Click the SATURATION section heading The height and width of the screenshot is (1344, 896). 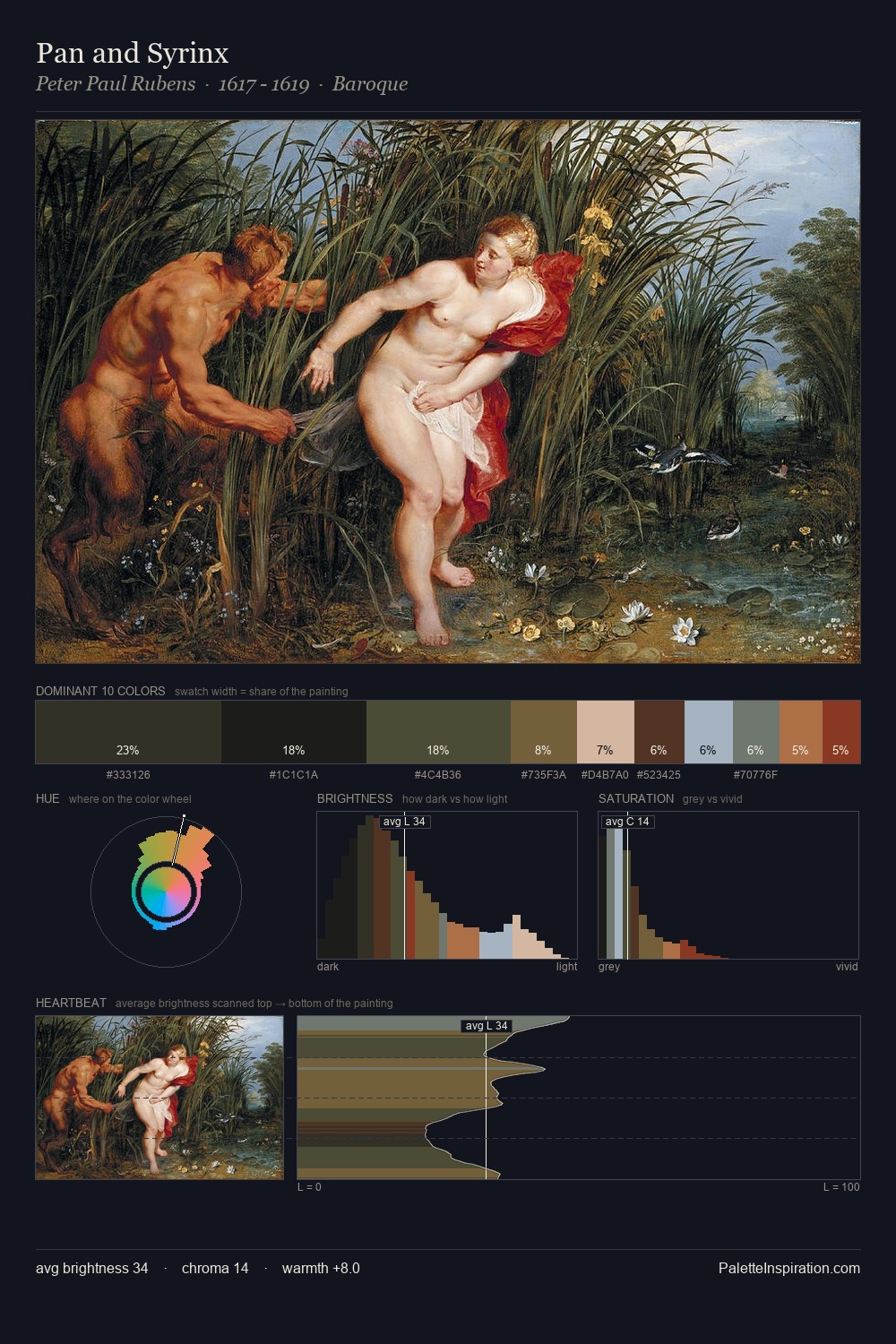click(636, 799)
